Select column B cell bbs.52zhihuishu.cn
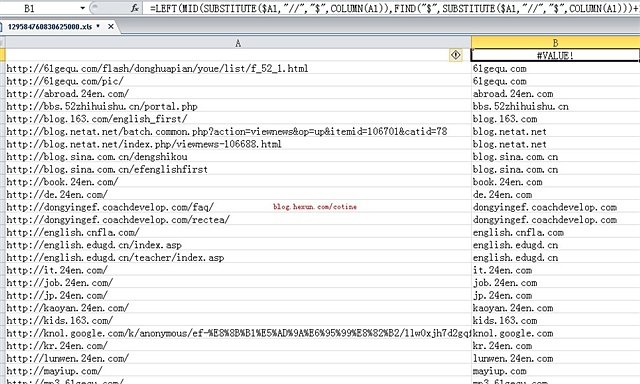Screen dimensions: 640x384 pyautogui.click(x=556, y=106)
